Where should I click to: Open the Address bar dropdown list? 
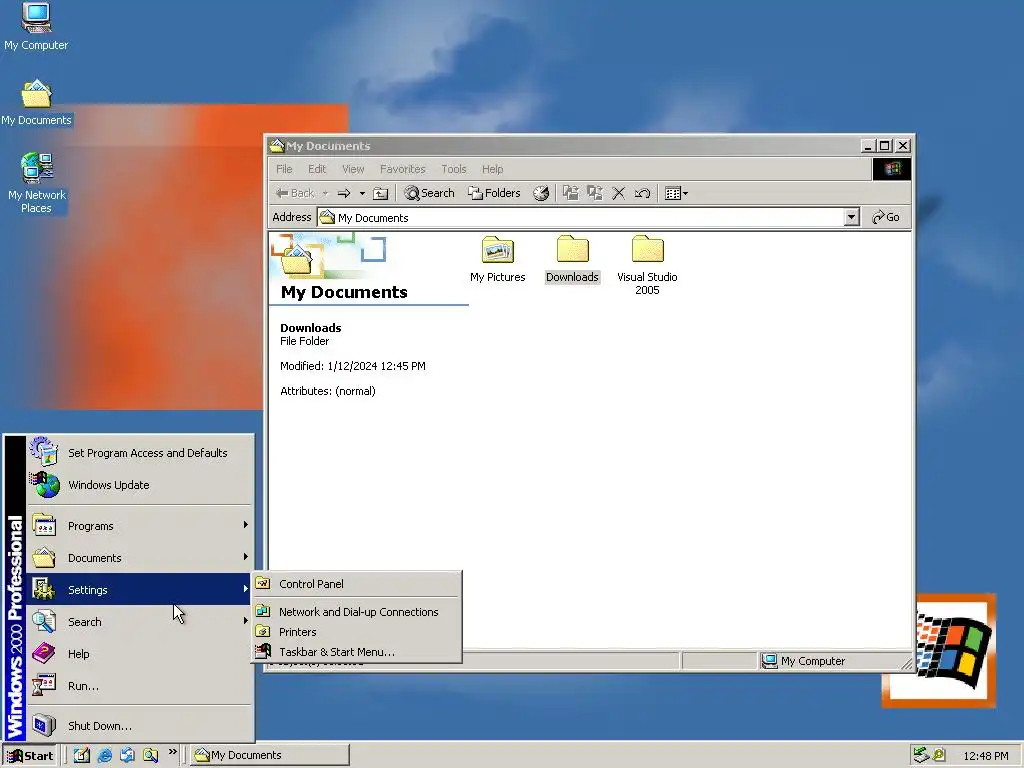point(851,217)
